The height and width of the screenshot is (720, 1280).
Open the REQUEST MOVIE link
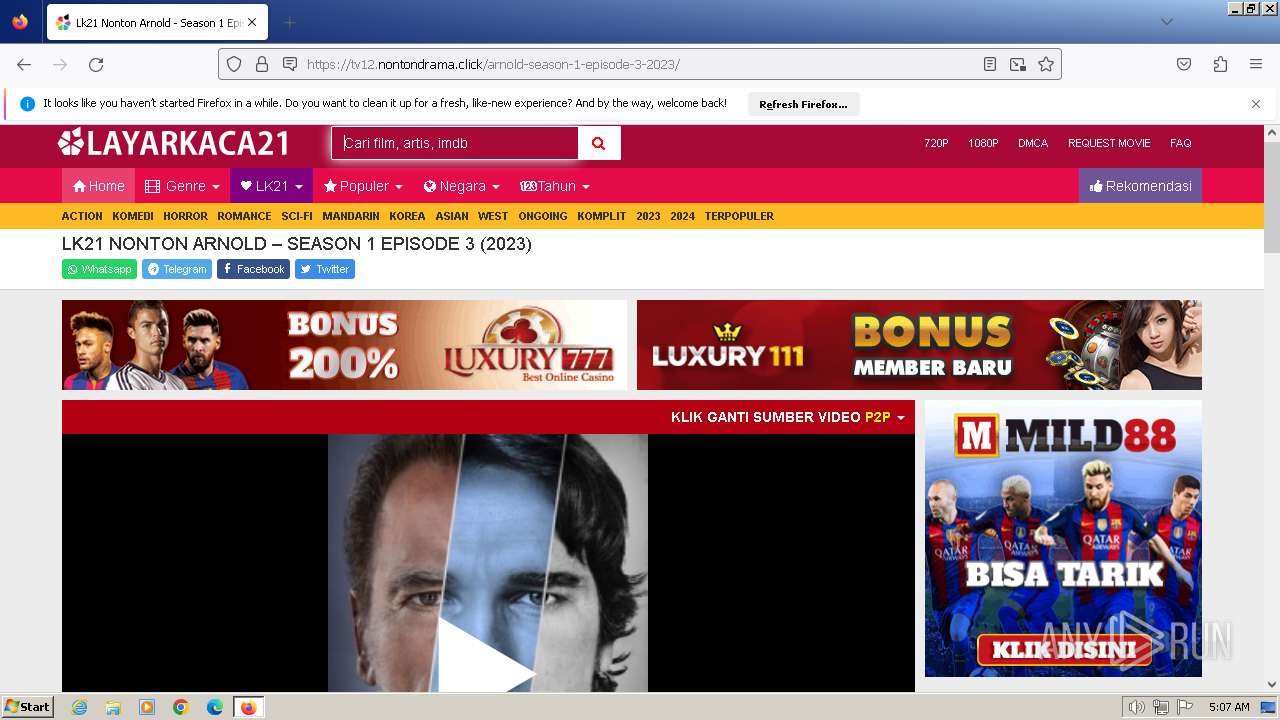1109,143
